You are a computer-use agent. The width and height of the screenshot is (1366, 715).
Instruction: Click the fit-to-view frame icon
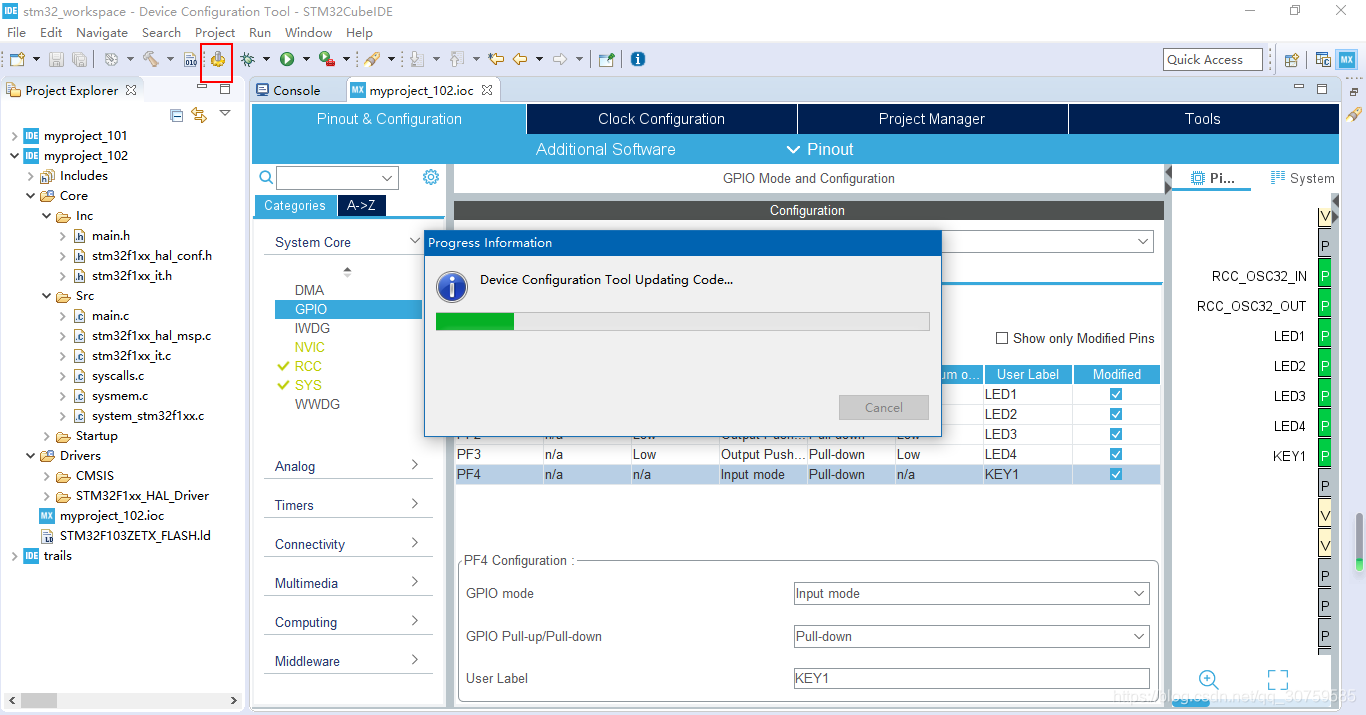[x=1278, y=680]
